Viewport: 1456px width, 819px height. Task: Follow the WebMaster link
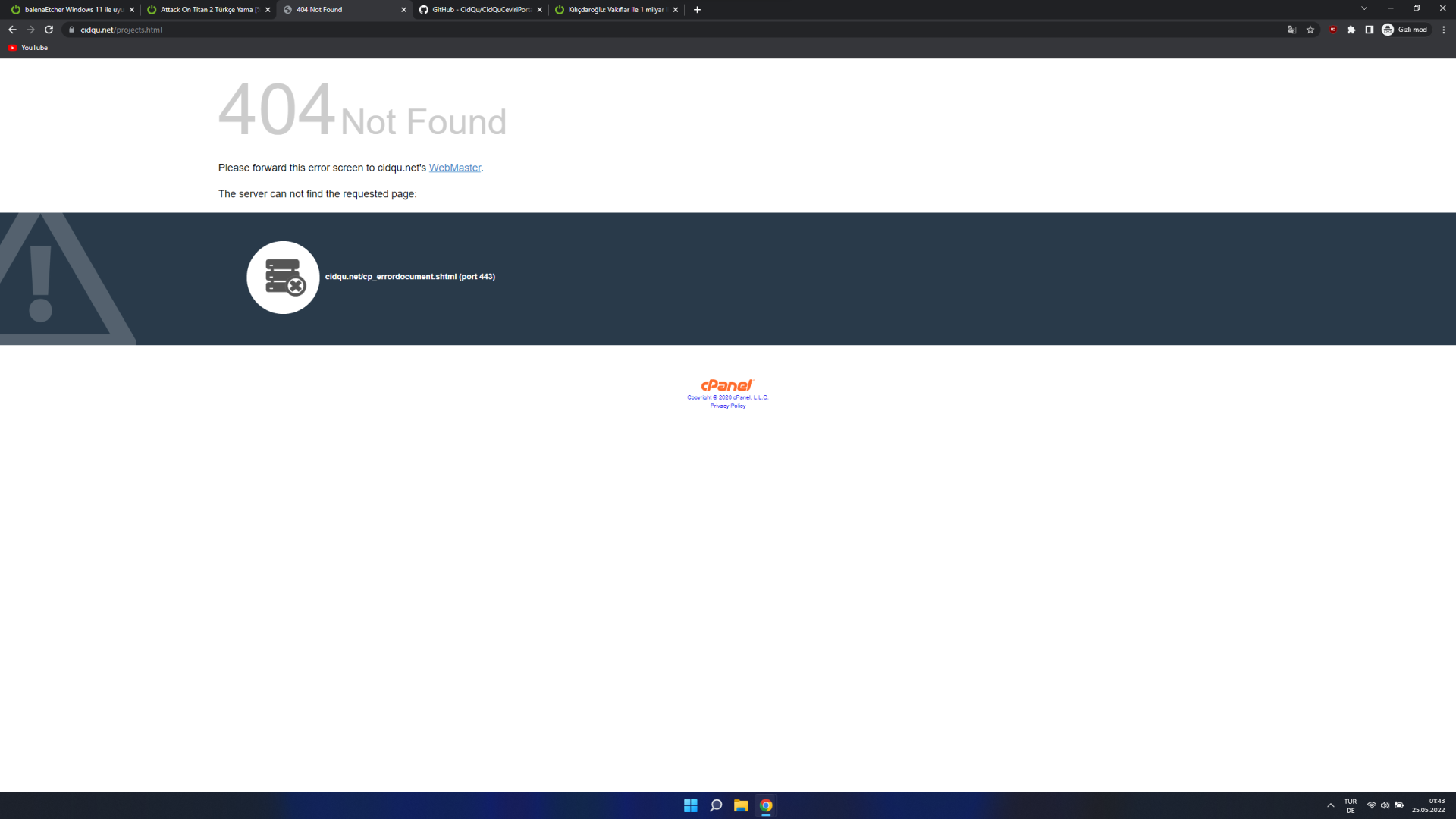[454, 168]
